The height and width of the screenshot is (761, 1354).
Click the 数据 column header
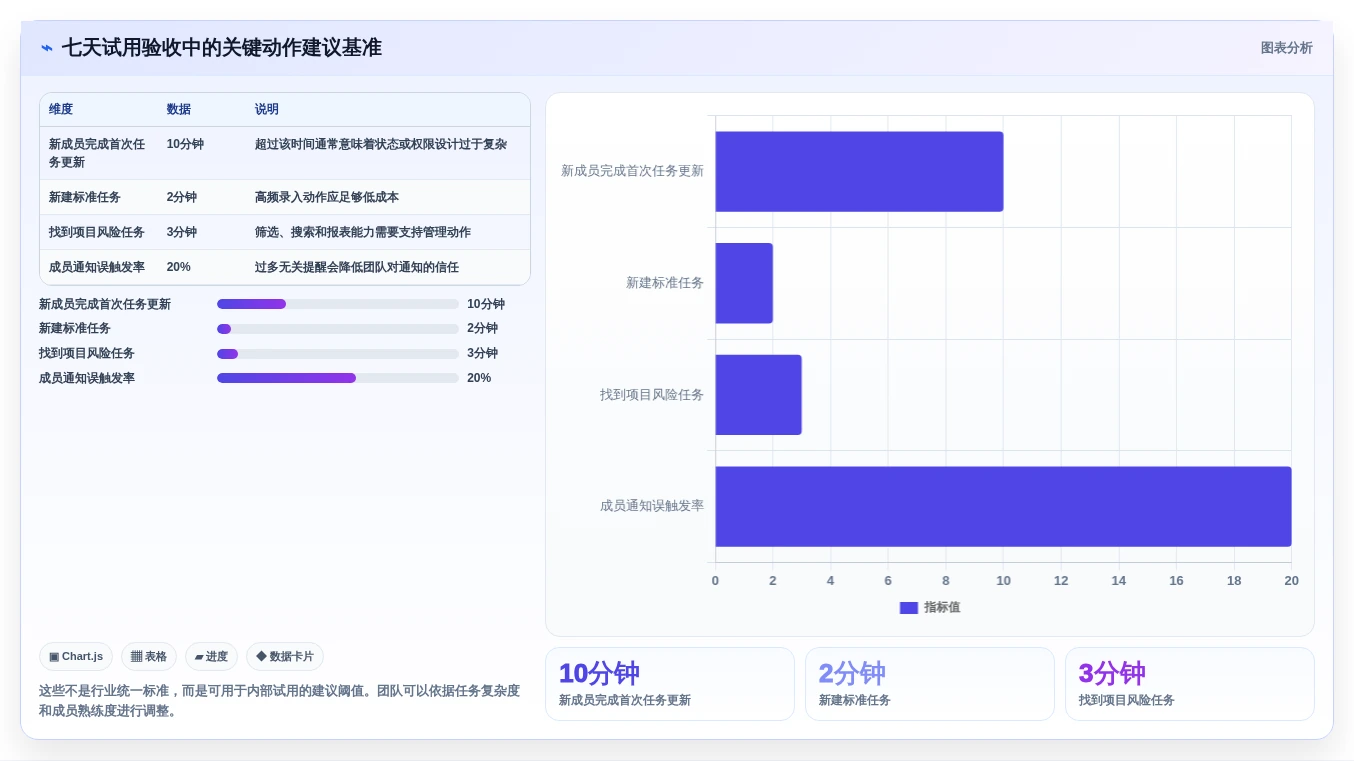click(x=179, y=109)
